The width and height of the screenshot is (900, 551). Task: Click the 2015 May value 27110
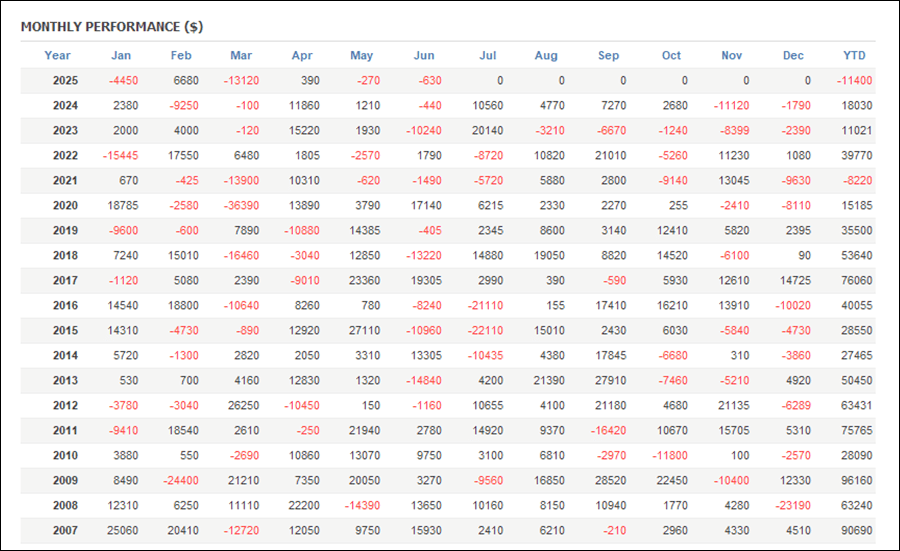(x=364, y=330)
